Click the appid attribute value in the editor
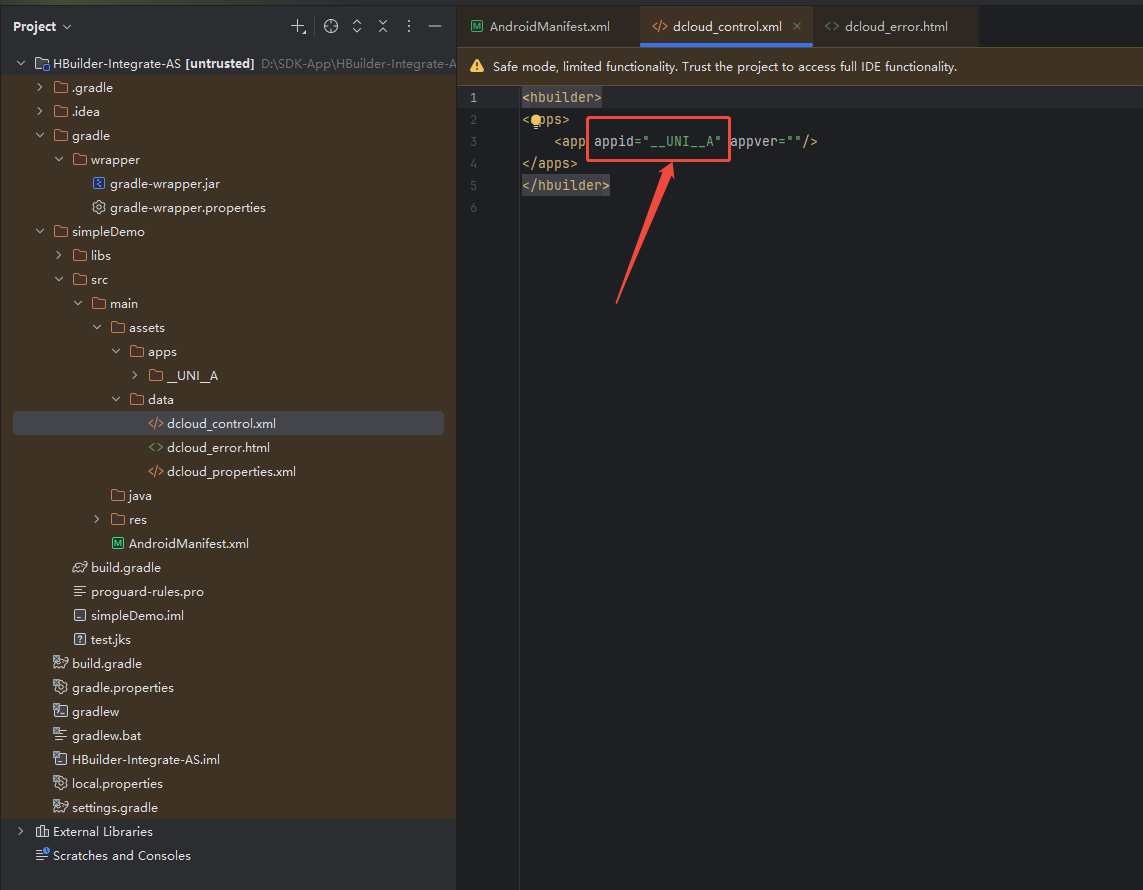Screen dimensions: 1143x890 (x=682, y=142)
